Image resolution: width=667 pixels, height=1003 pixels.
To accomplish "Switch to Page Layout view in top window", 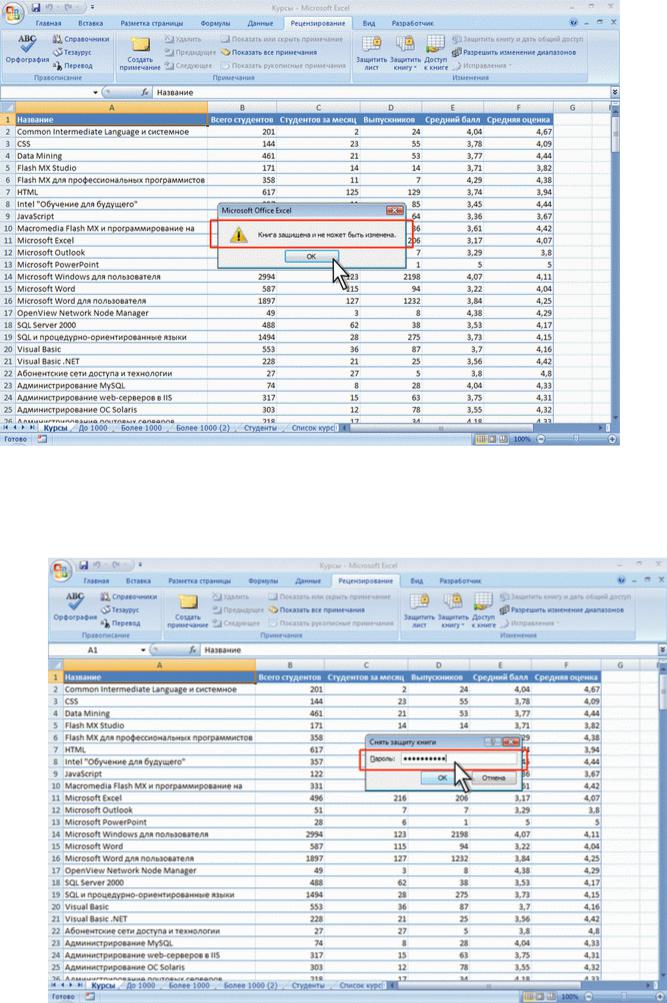I will 492,439.
